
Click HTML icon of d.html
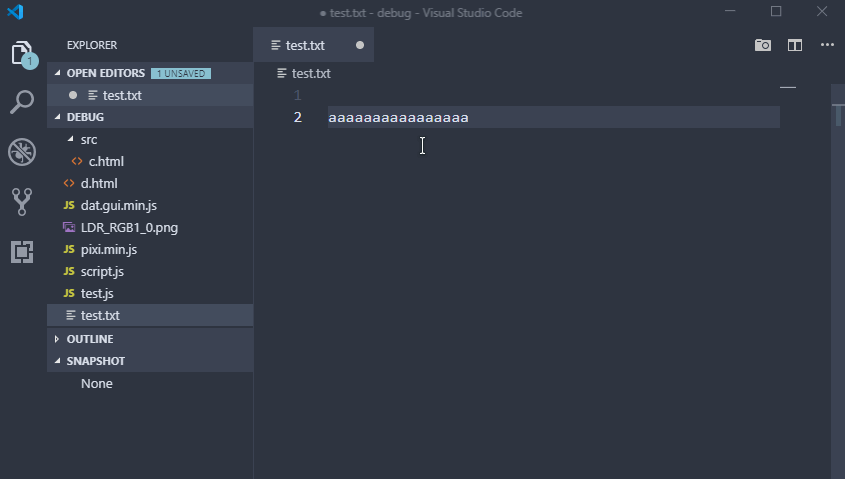69,183
